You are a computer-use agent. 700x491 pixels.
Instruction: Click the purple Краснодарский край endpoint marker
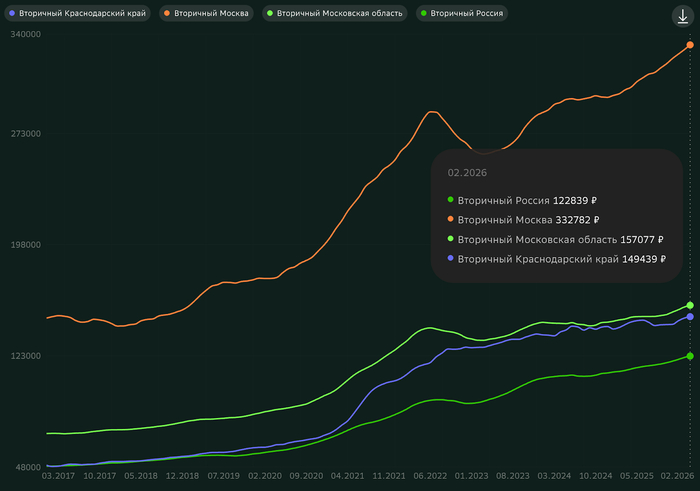click(x=690, y=317)
